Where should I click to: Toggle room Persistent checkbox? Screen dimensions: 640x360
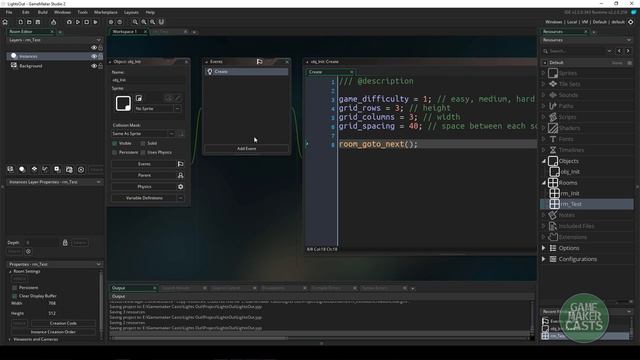click(x=15, y=288)
